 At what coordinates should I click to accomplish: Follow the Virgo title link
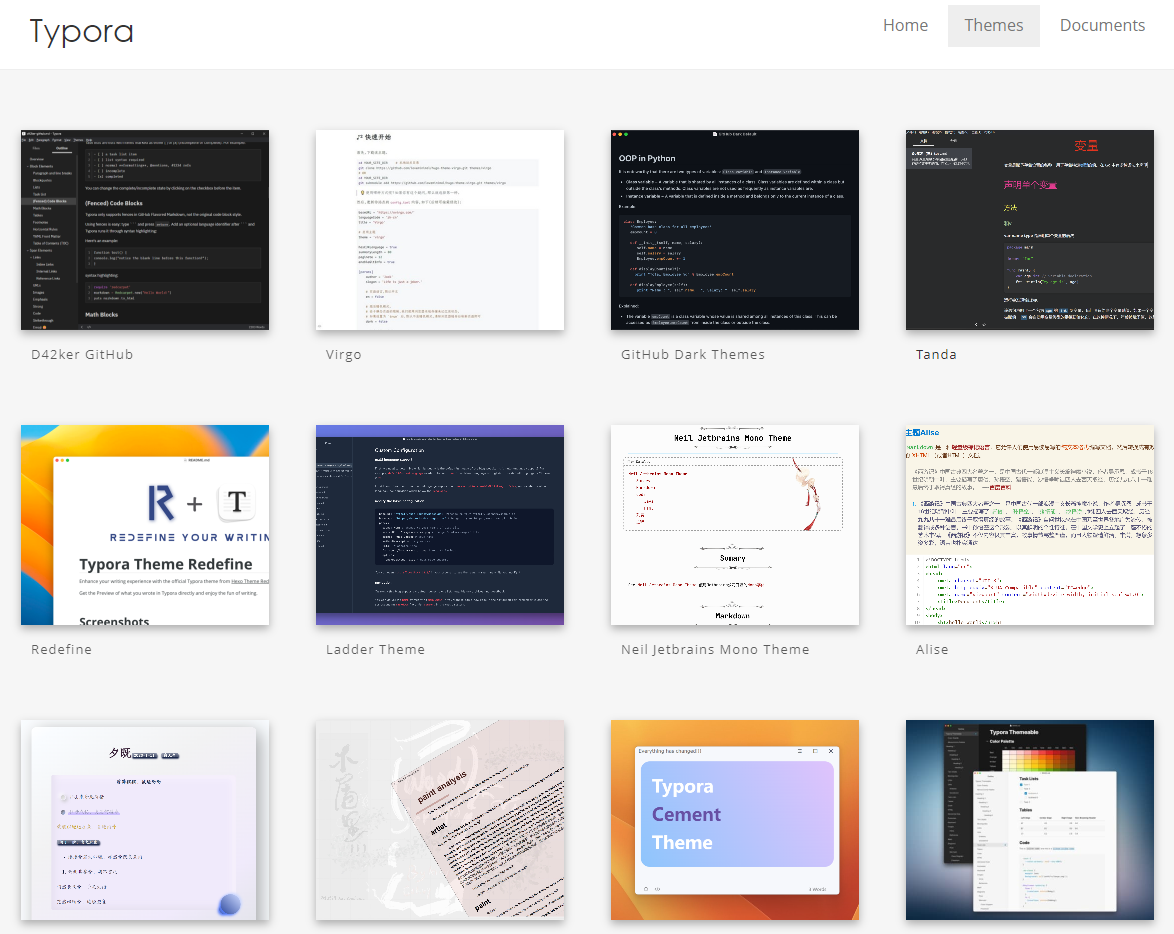(x=344, y=354)
